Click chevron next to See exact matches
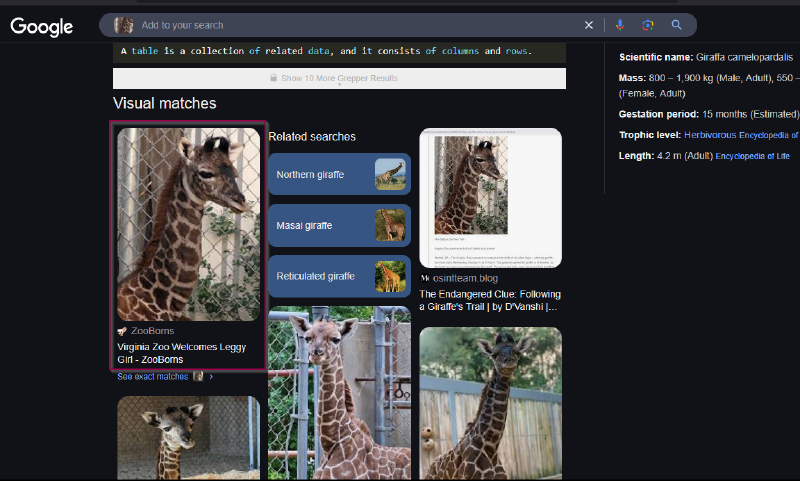Image resolution: width=800 pixels, height=481 pixels. pos(211,377)
